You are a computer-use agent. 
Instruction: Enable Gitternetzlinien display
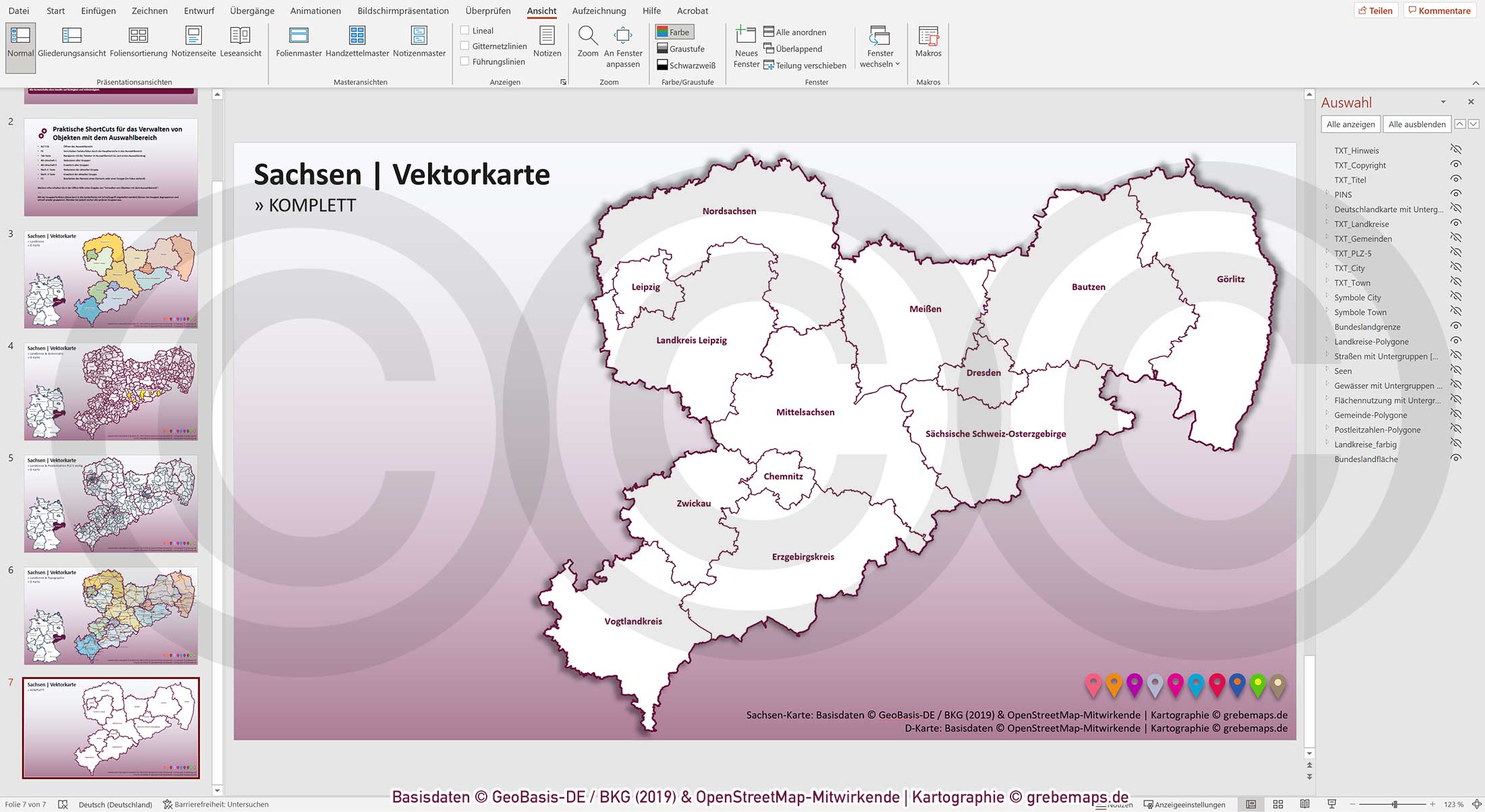coord(464,45)
